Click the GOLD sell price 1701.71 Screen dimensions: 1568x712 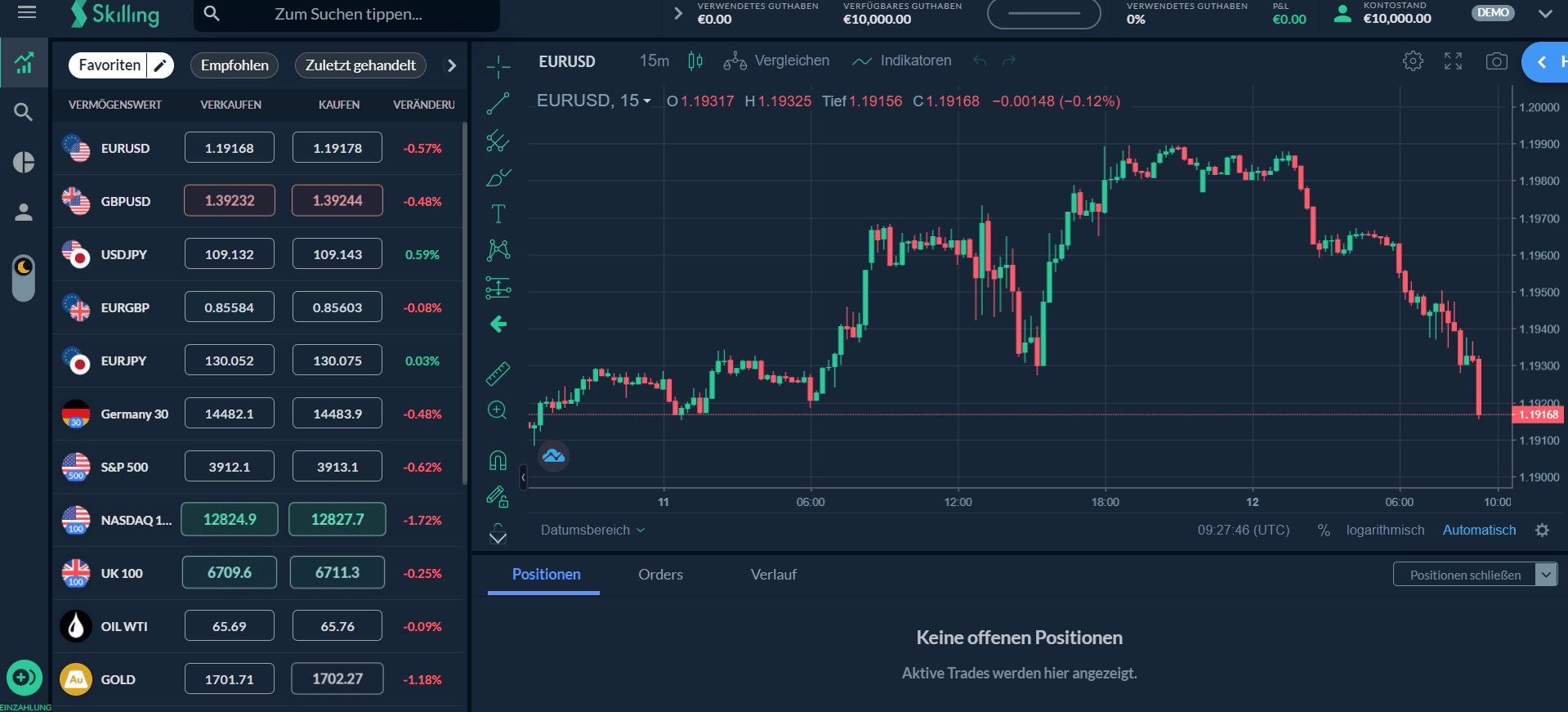(229, 679)
